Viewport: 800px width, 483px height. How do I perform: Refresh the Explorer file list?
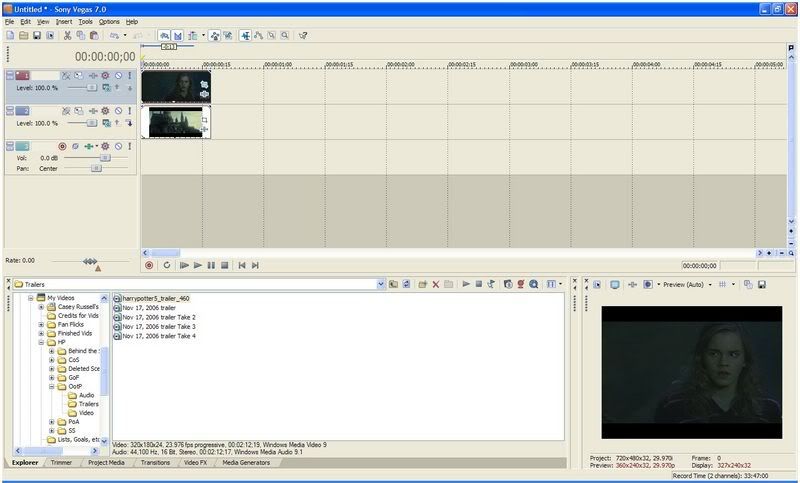point(406,284)
